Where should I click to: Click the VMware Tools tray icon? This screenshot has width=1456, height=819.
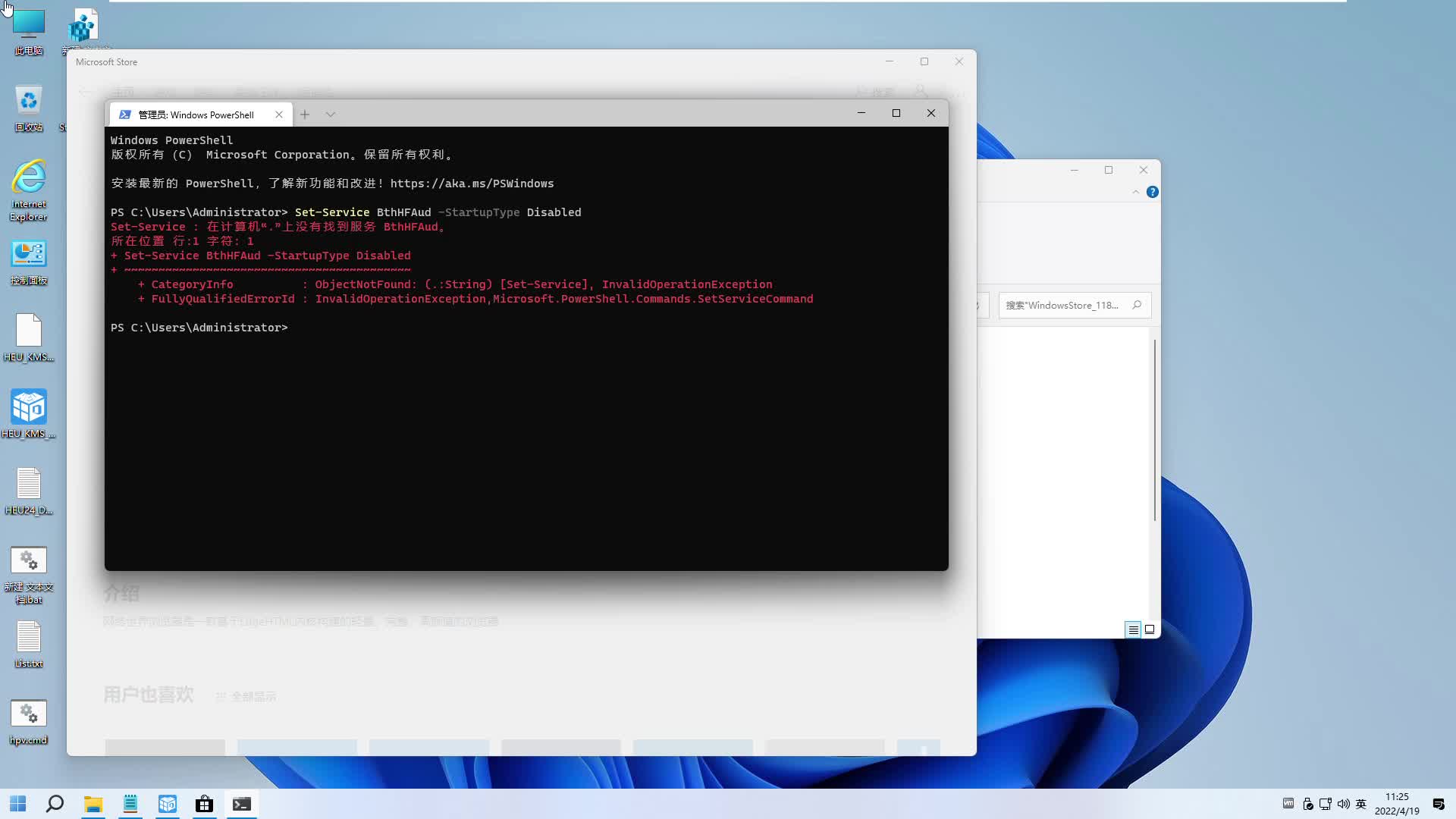point(1288,803)
